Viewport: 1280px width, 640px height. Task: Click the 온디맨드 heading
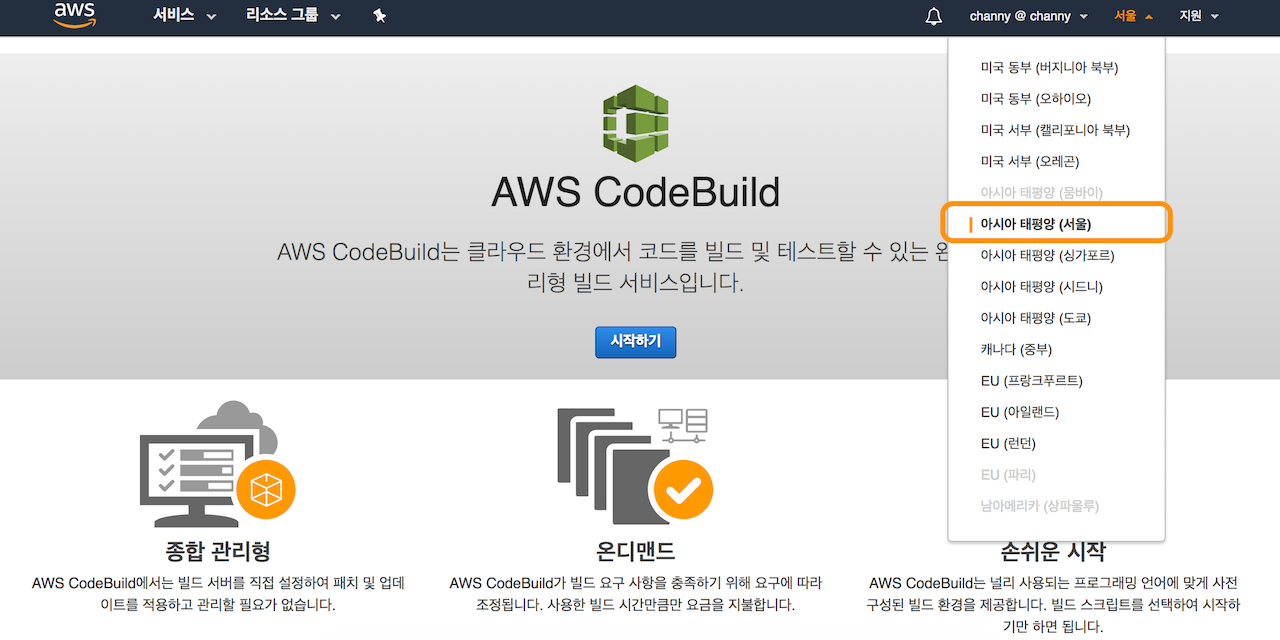tap(635, 551)
